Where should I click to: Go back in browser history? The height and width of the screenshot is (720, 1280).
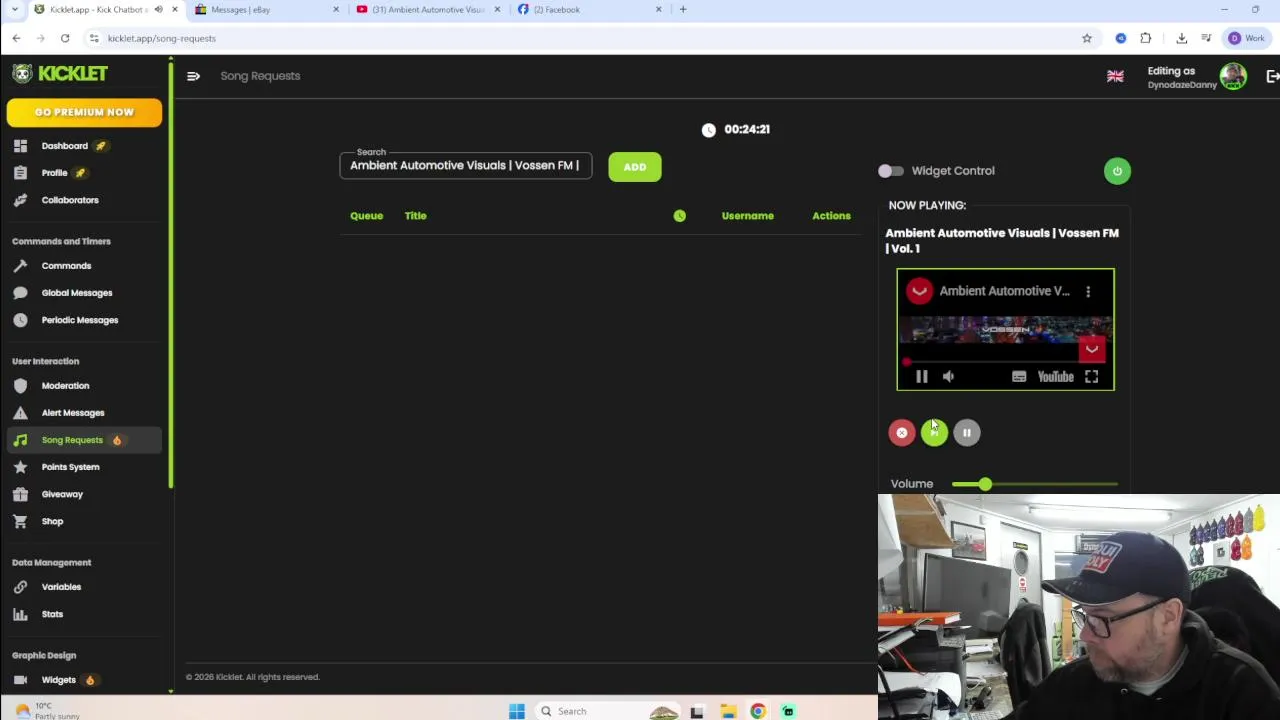pos(16,38)
